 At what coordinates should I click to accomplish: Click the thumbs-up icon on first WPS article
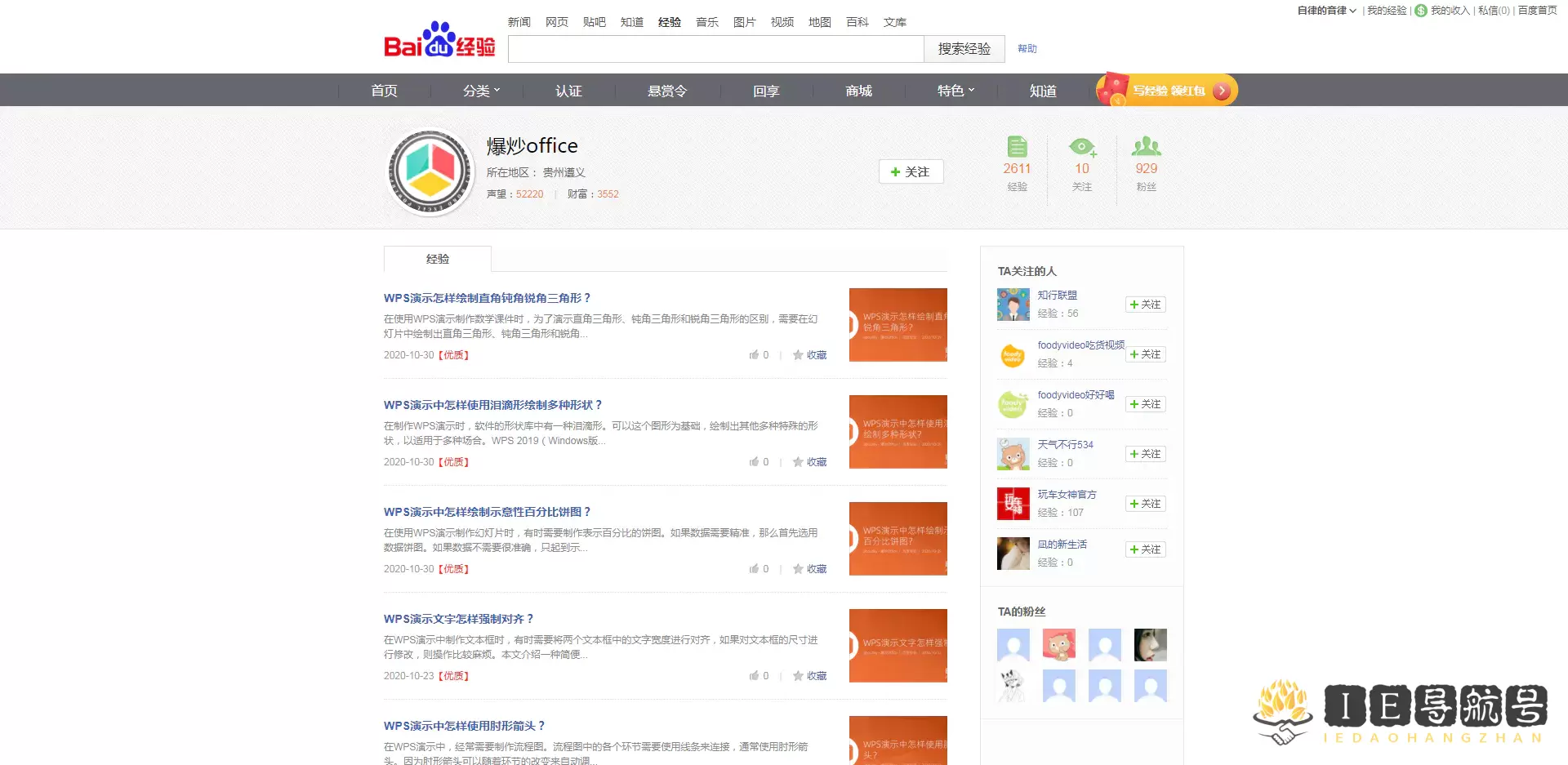tap(754, 355)
